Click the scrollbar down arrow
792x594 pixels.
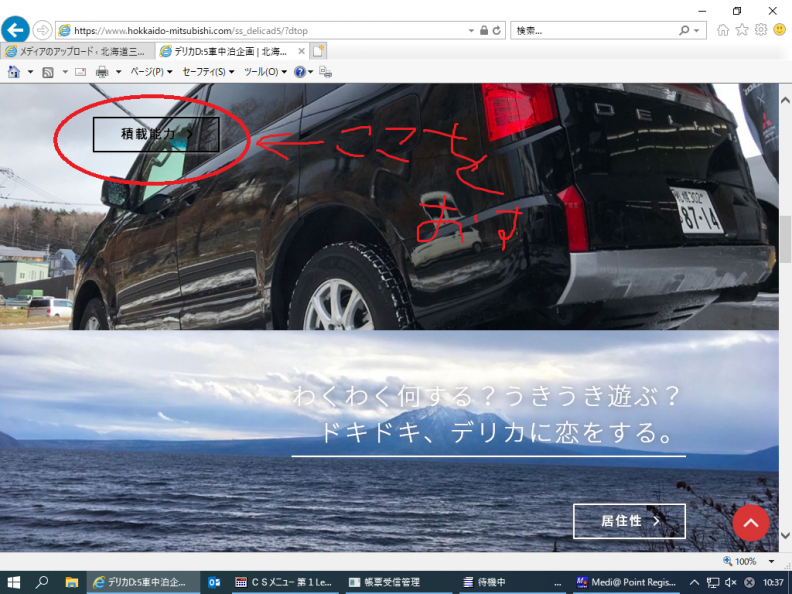coord(785,535)
